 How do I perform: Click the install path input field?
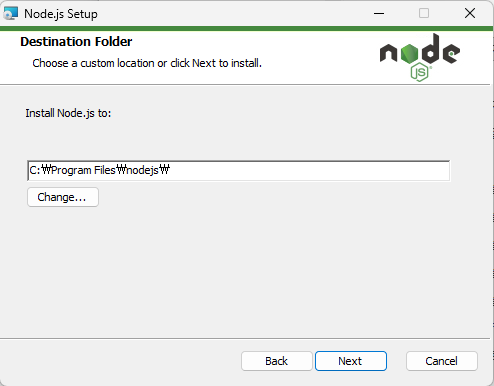click(238, 171)
